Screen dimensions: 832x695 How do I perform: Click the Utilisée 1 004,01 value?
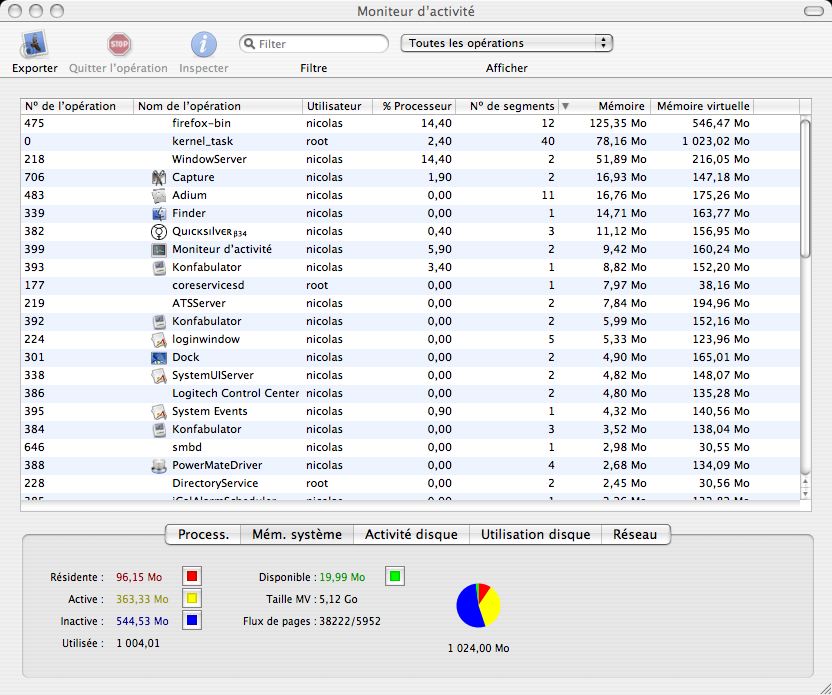point(138,644)
